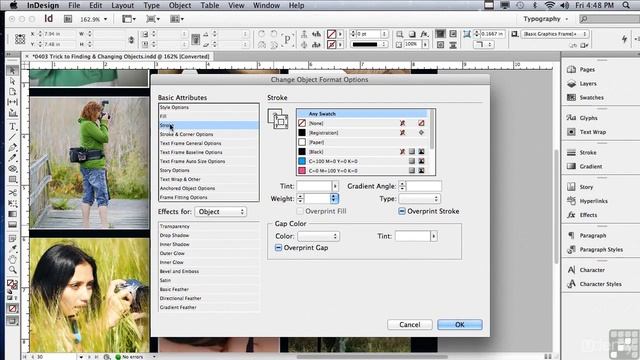The height and width of the screenshot is (360, 640).
Task: Select the Gradient Swatch tool
Action: point(13,214)
